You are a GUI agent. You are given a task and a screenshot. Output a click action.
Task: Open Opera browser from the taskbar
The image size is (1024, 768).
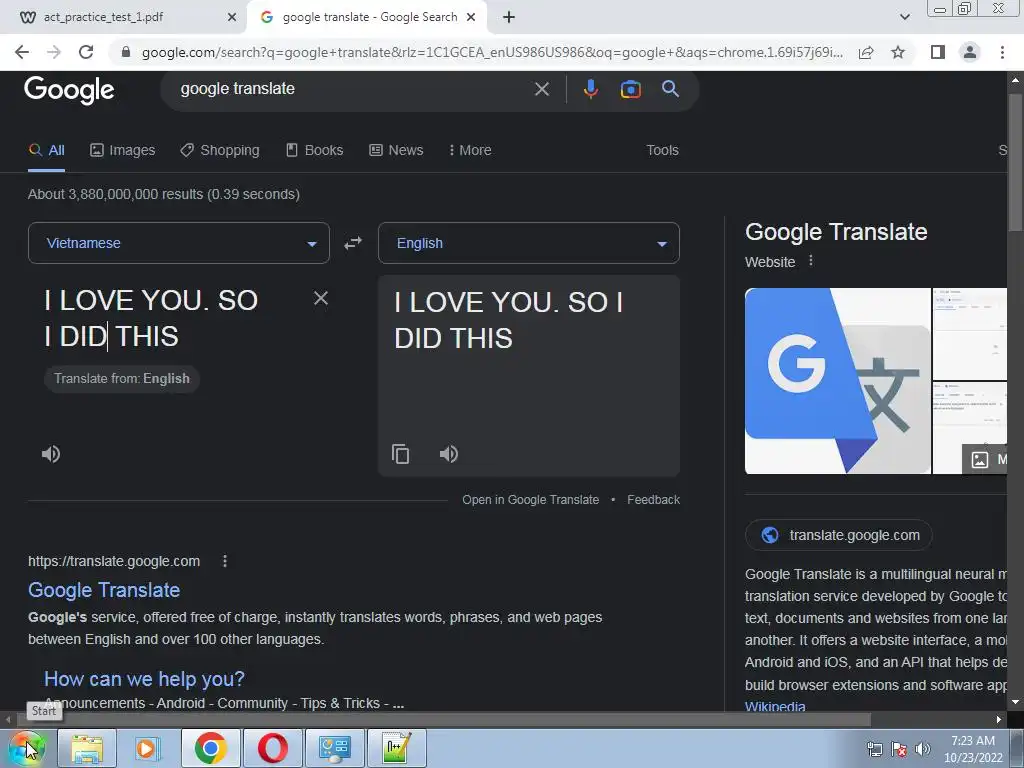tap(272, 748)
